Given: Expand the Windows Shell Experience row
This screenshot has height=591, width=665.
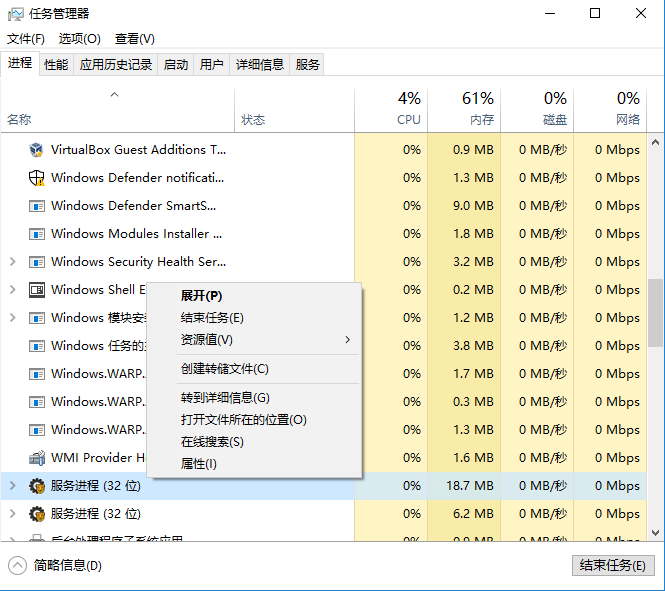Looking at the screenshot, I should pyautogui.click(x=13, y=290).
